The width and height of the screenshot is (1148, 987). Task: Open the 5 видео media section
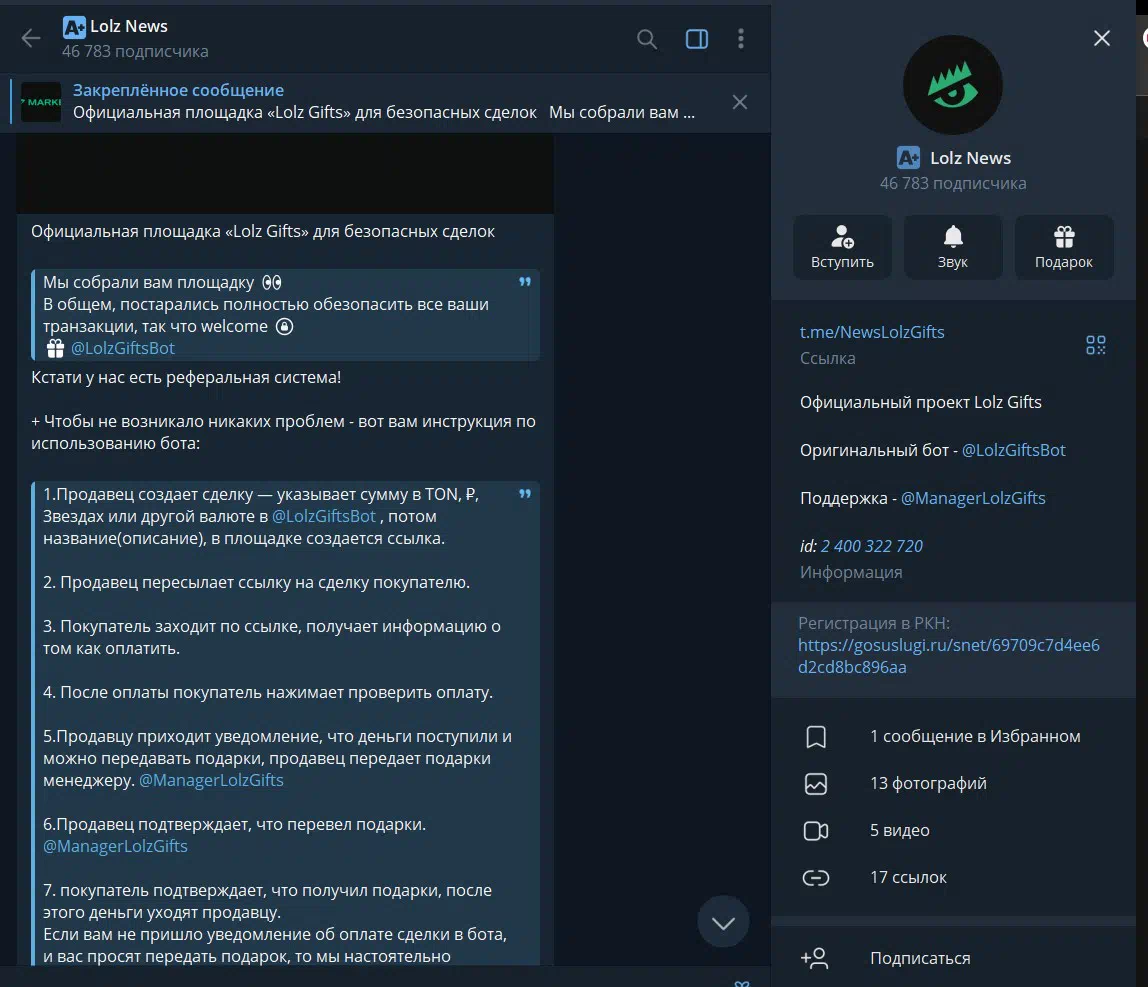coord(899,831)
